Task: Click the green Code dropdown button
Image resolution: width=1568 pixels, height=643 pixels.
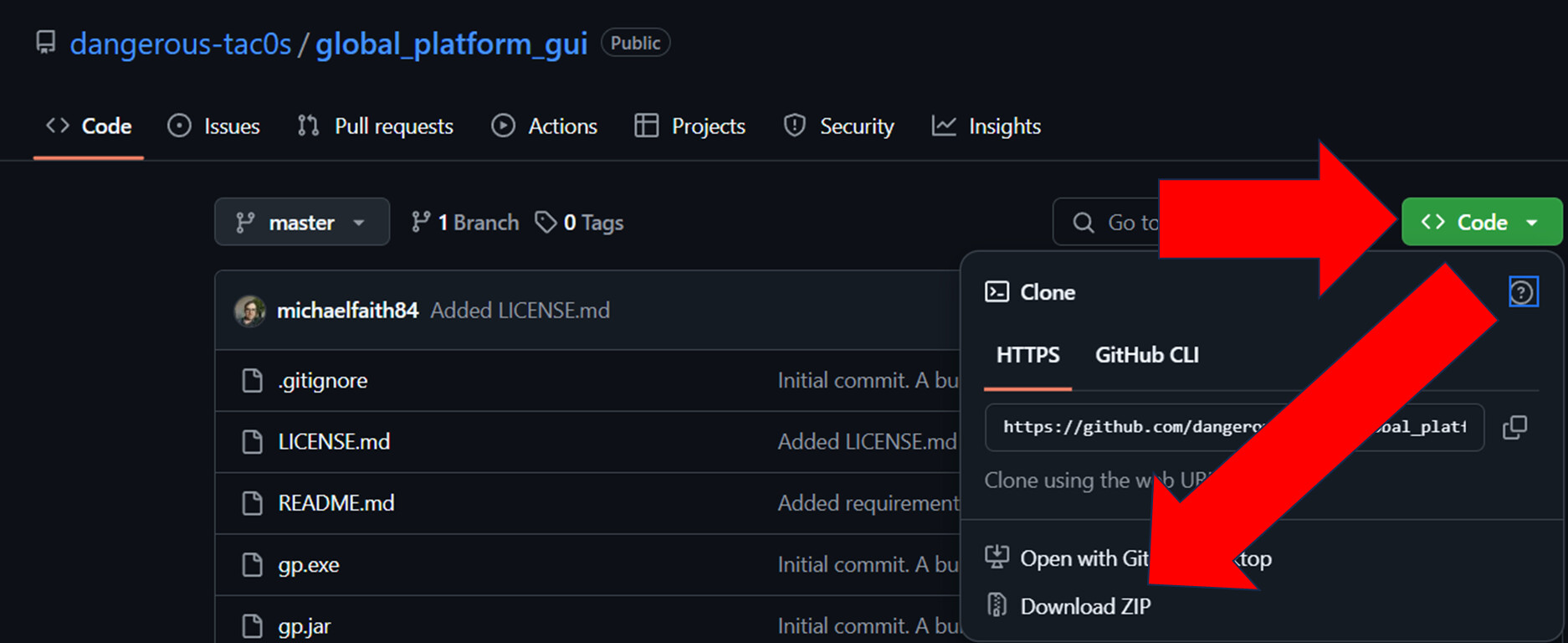Action: point(1482,222)
